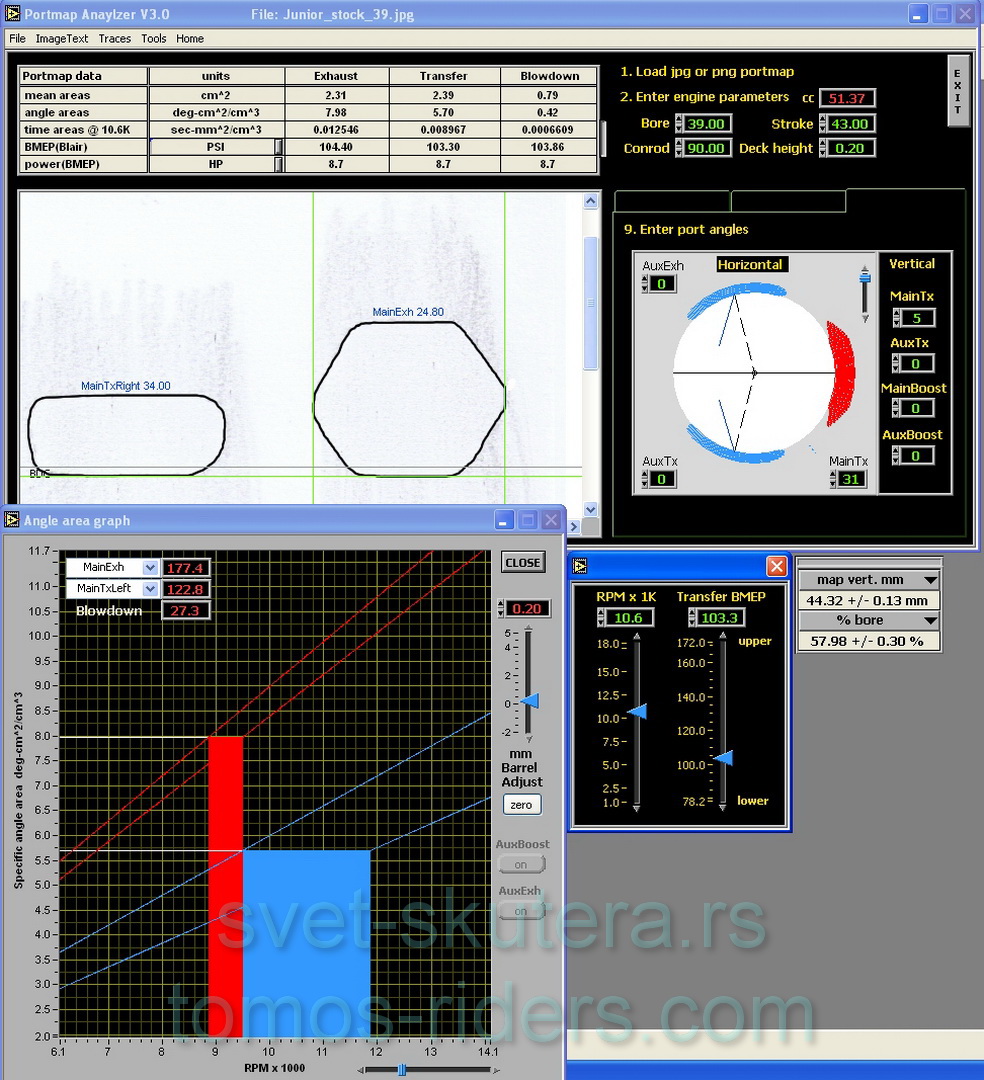Viewport: 984px width, 1080px height.
Task: Click the RPM x 1K slider handle
Action: 636,711
